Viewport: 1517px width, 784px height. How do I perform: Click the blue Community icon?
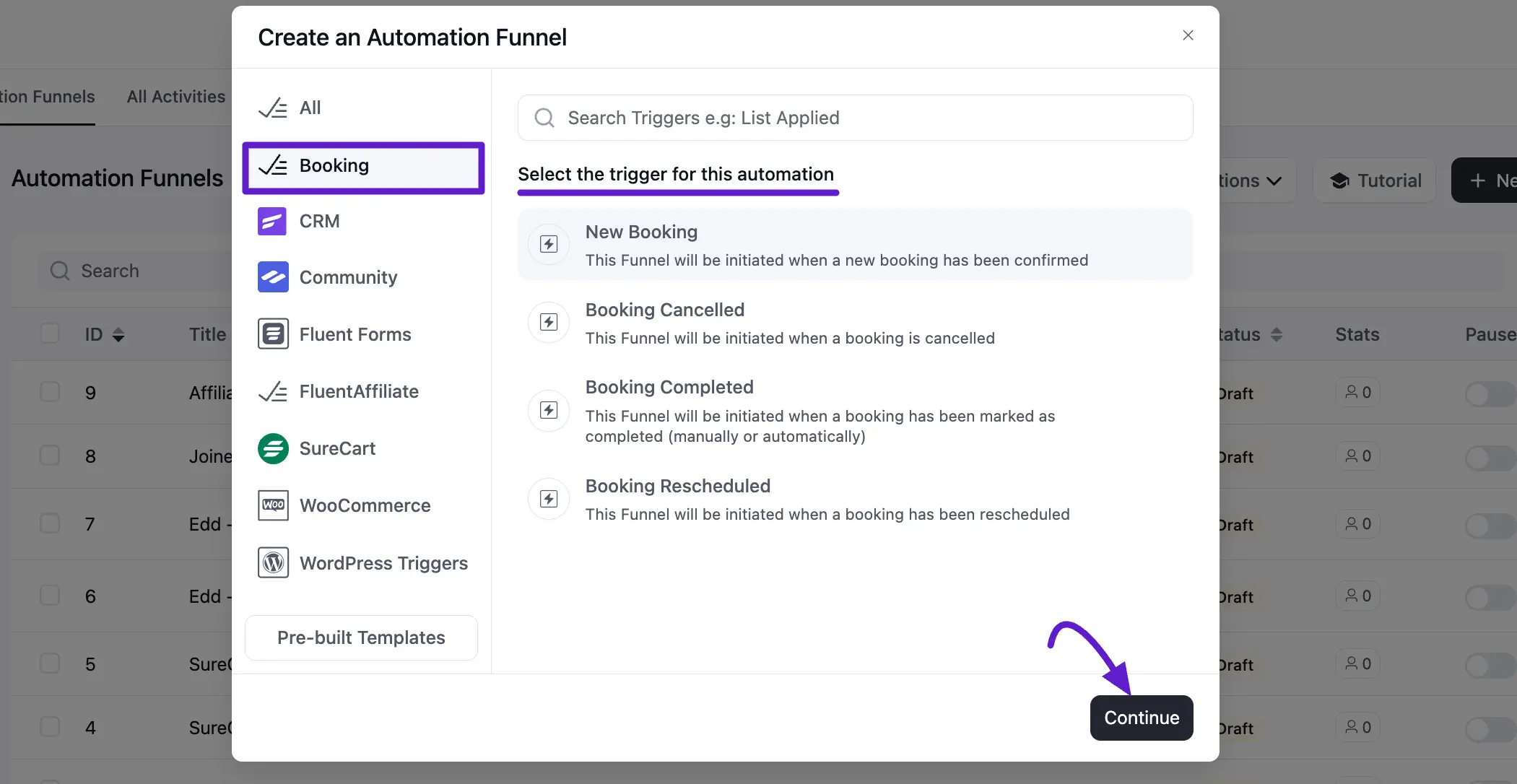pos(273,277)
